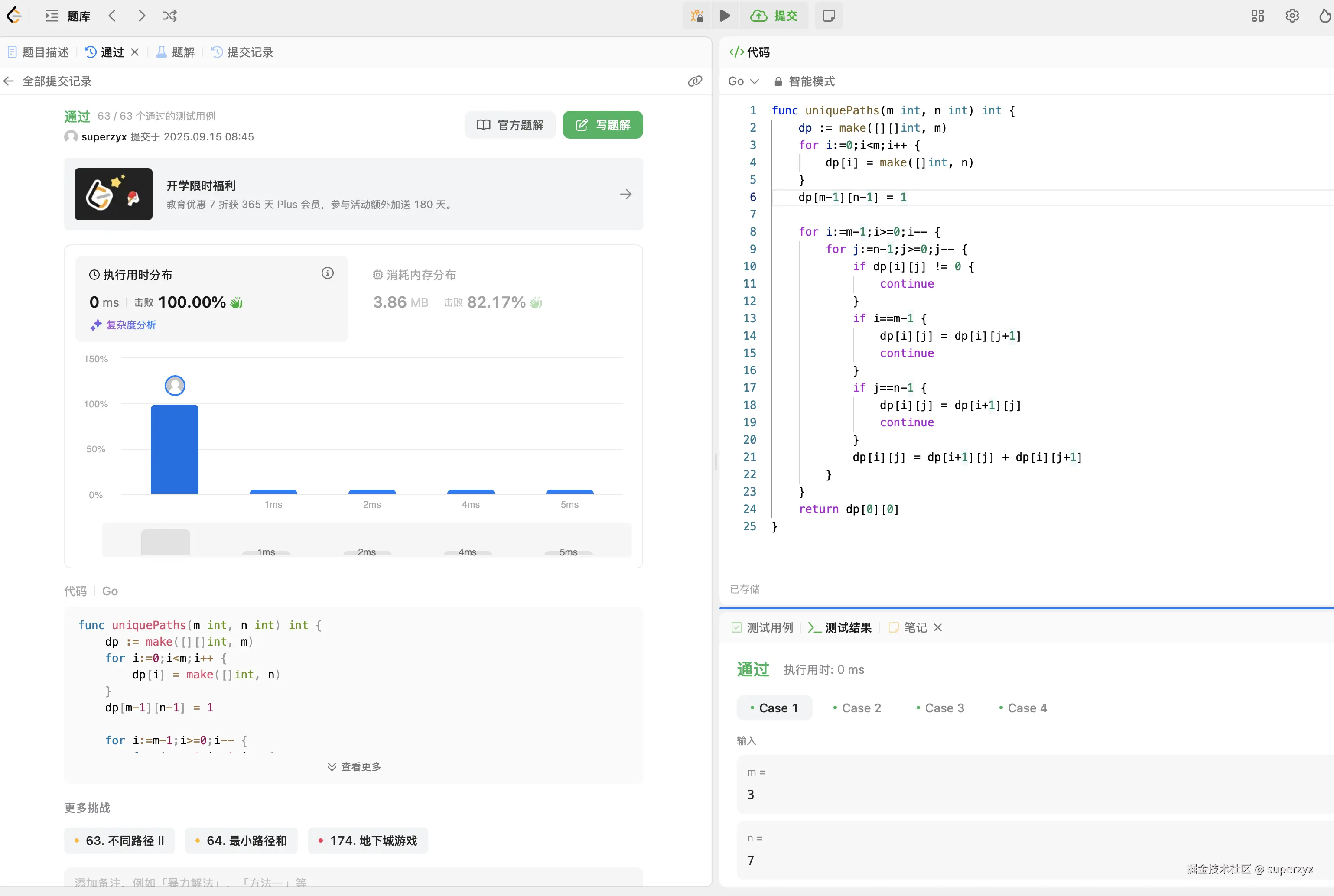This screenshot has height=896, width=1334.
Task: Switch to 题解 tab
Action: [x=176, y=52]
